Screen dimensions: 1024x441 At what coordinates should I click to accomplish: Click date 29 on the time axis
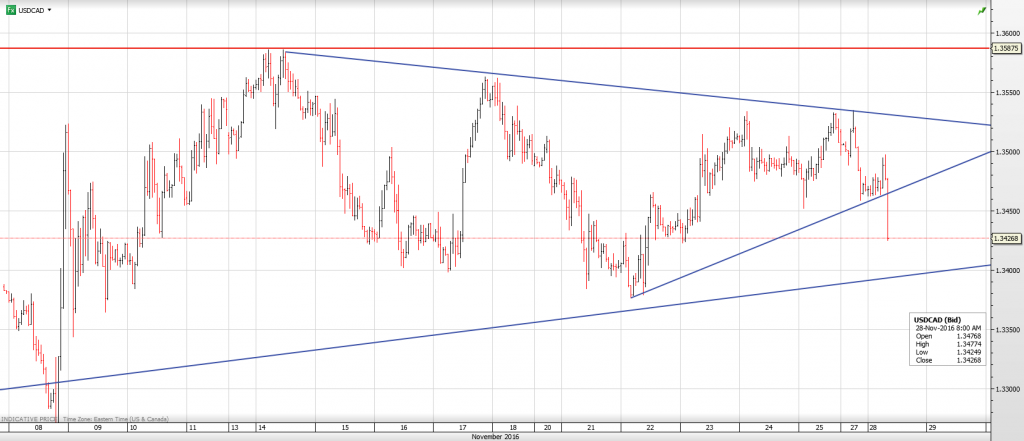coord(933,428)
